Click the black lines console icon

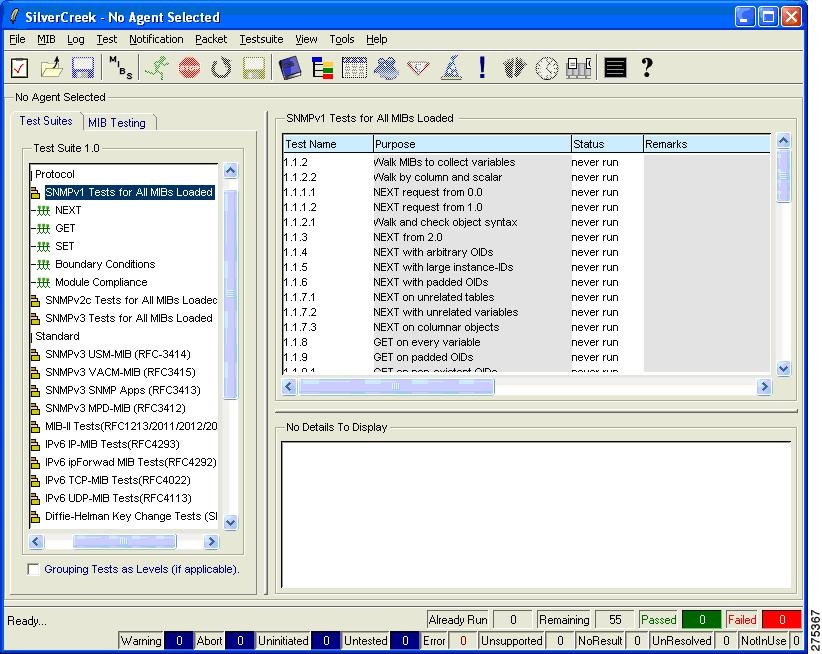(x=615, y=68)
